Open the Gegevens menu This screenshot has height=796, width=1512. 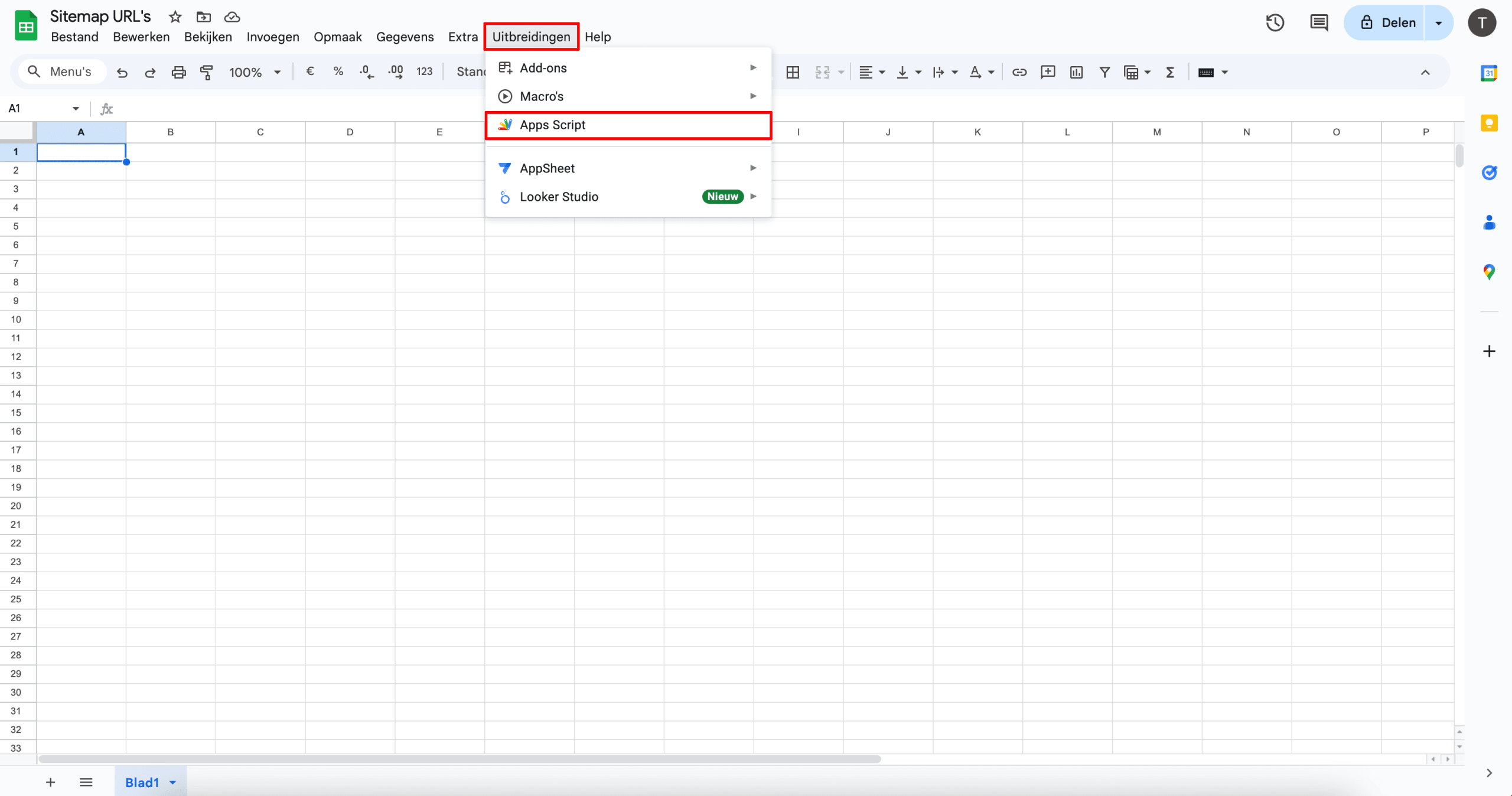tap(405, 37)
